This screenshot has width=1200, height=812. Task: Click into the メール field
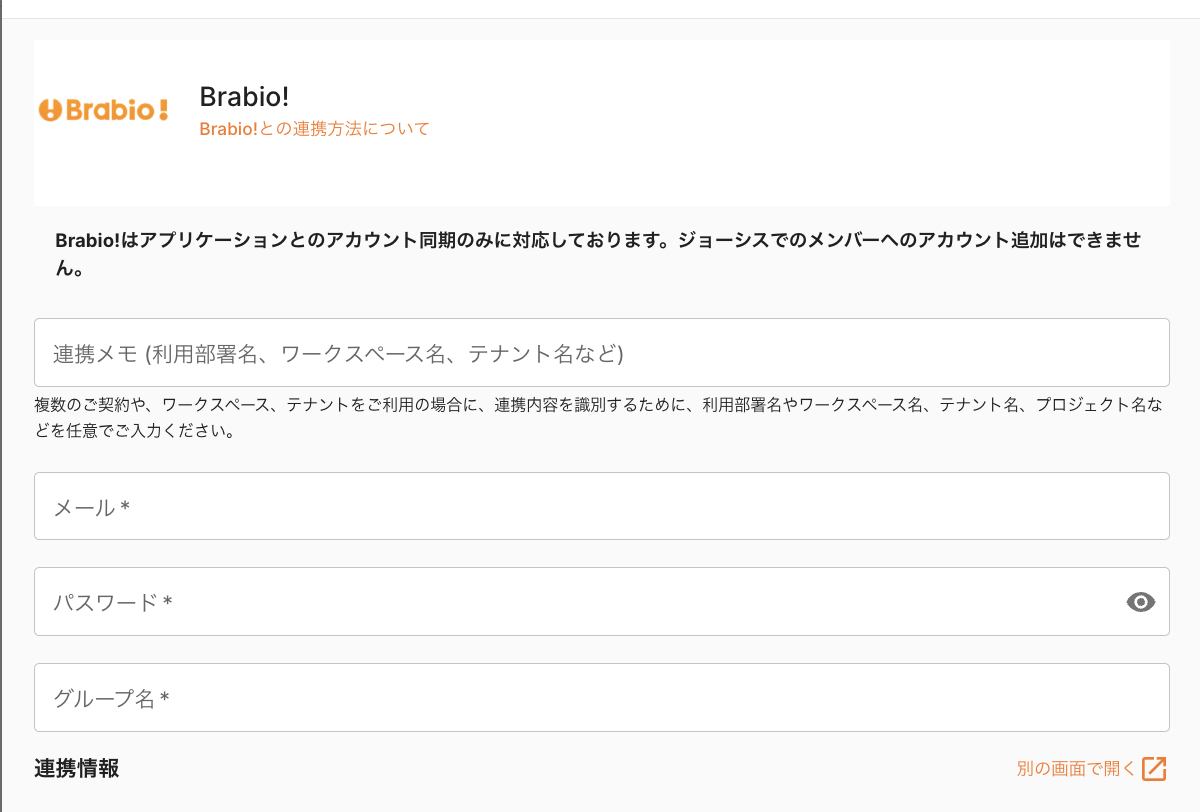pos(600,507)
